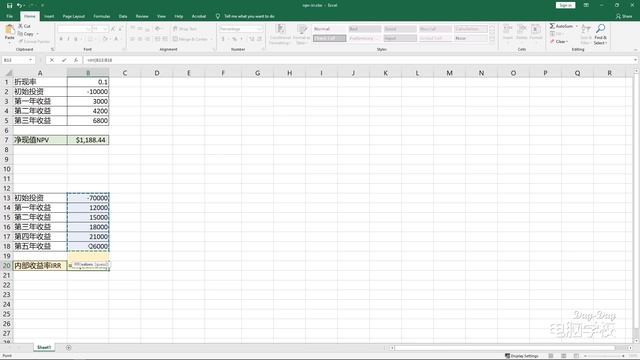This screenshot has height=360, width=640.
Task: Click the Clear eraser button
Action: [558, 42]
